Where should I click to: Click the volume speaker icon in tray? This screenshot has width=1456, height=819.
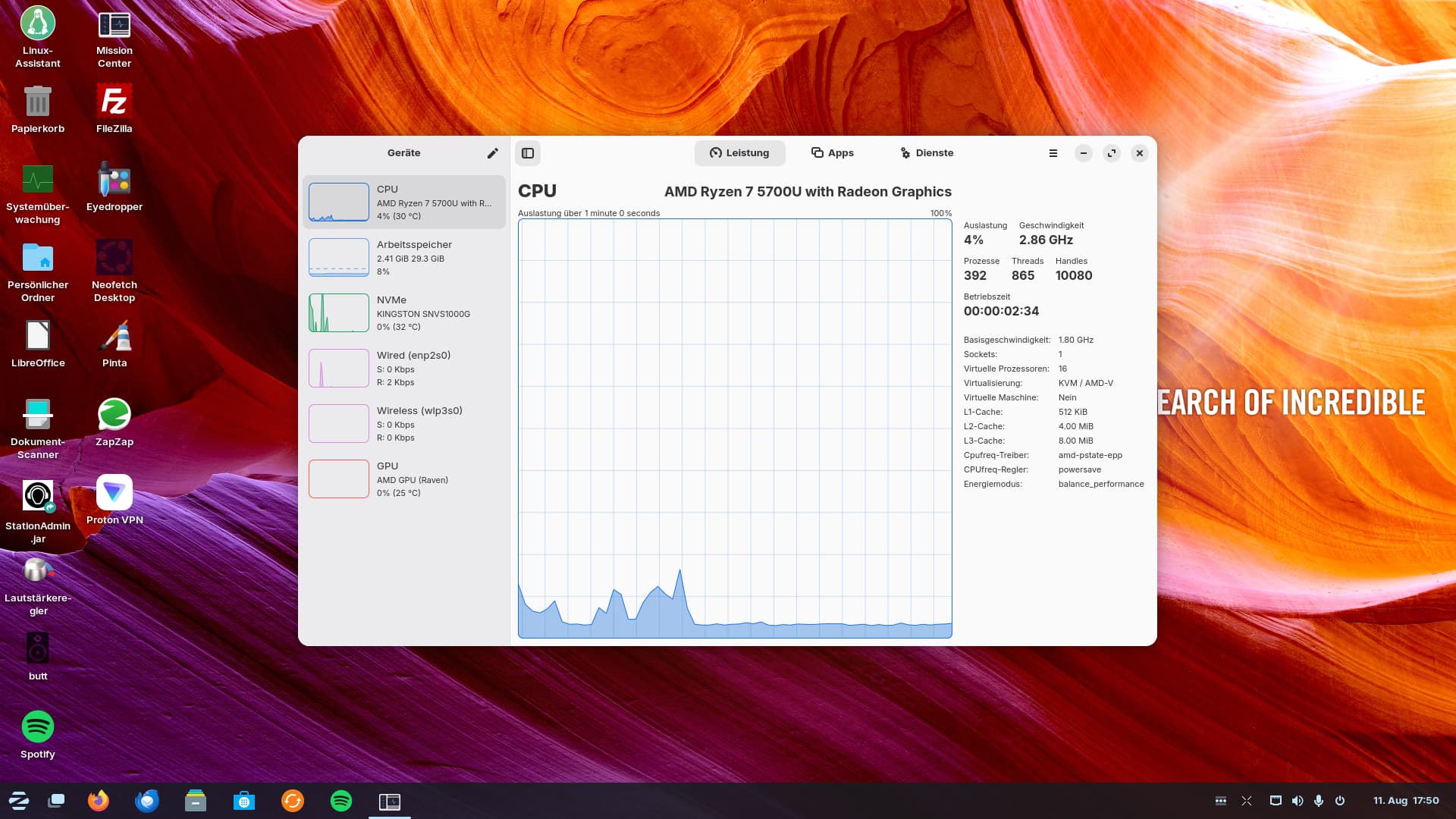click(1297, 801)
